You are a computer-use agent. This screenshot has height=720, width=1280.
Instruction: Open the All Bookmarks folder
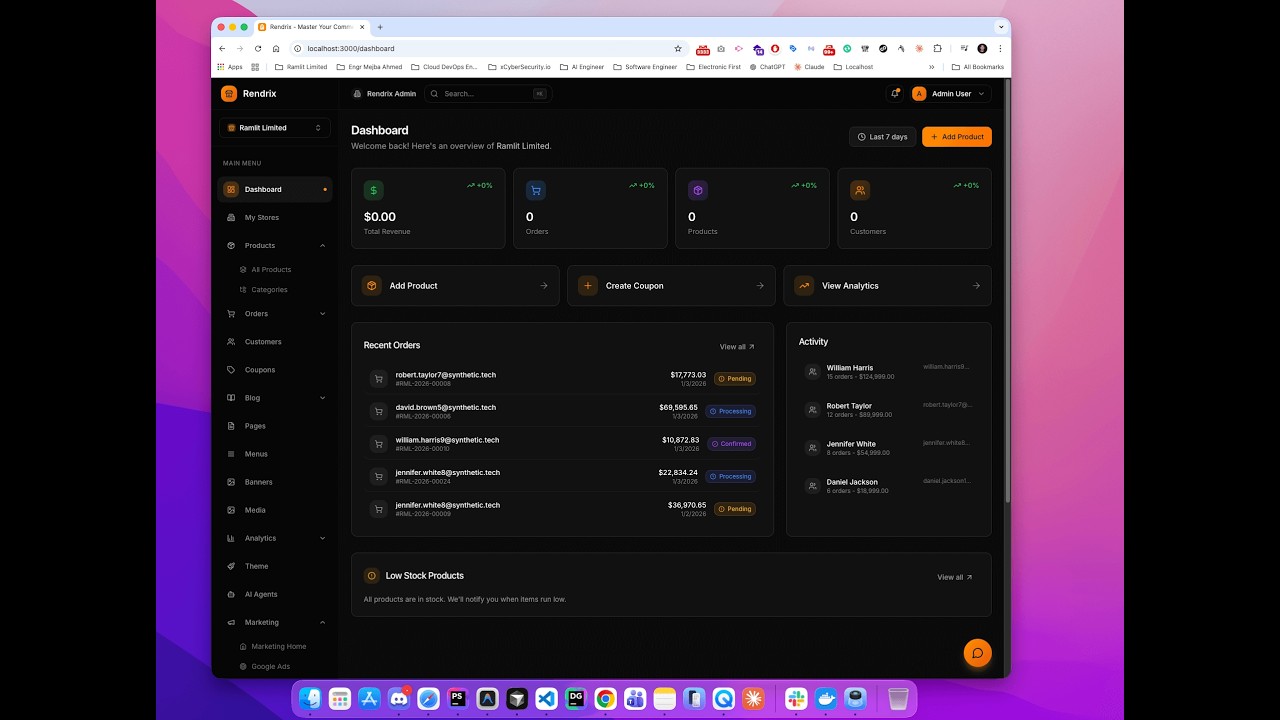(978, 67)
